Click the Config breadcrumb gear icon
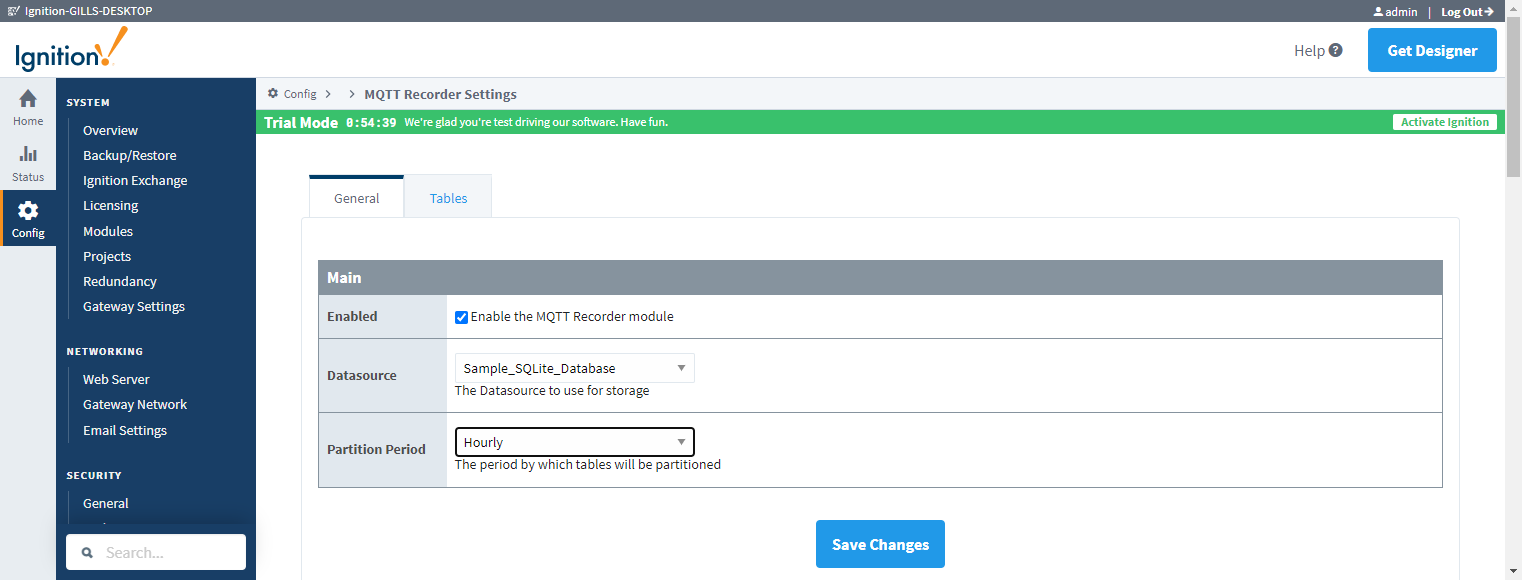The height and width of the screenshot is (580, 1522). point(273,94)
